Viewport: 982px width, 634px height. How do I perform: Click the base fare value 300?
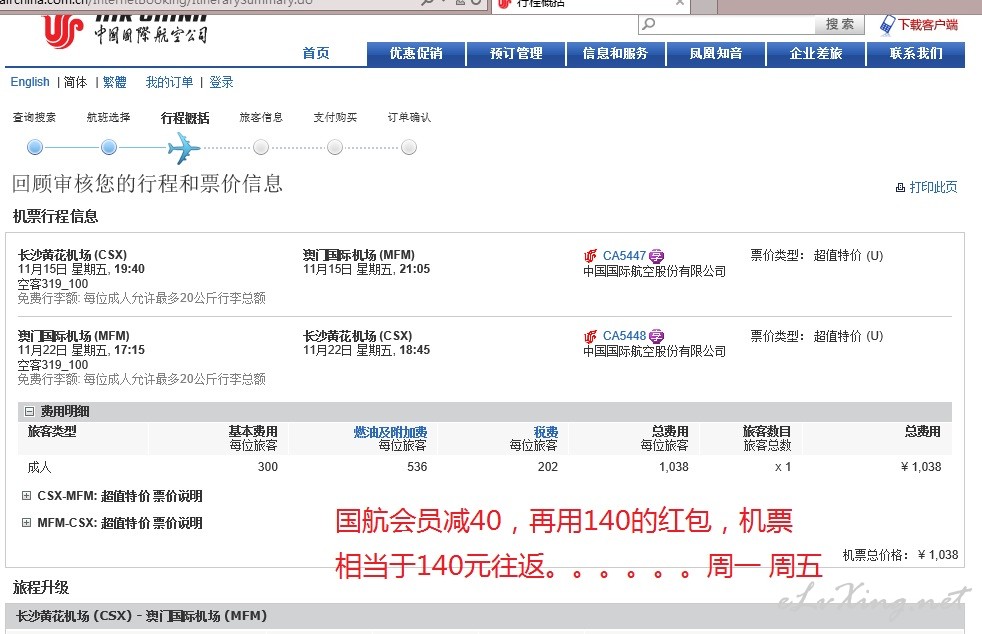pyautogui.click(x=267, y=467)
